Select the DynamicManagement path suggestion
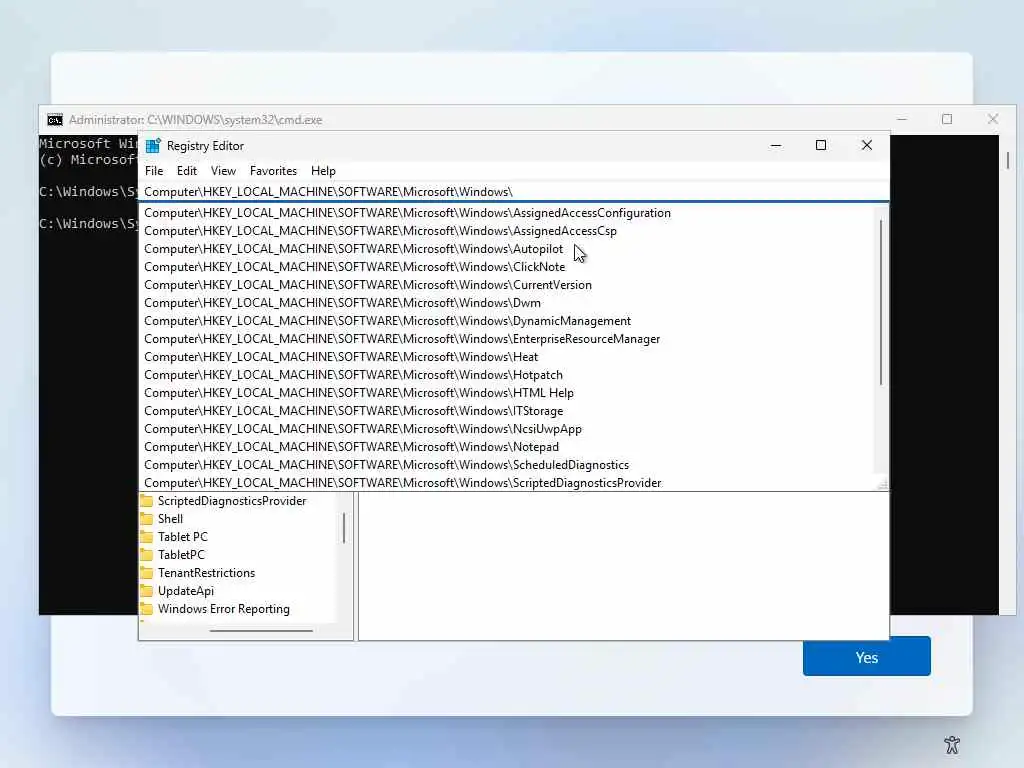 [507, 321]
